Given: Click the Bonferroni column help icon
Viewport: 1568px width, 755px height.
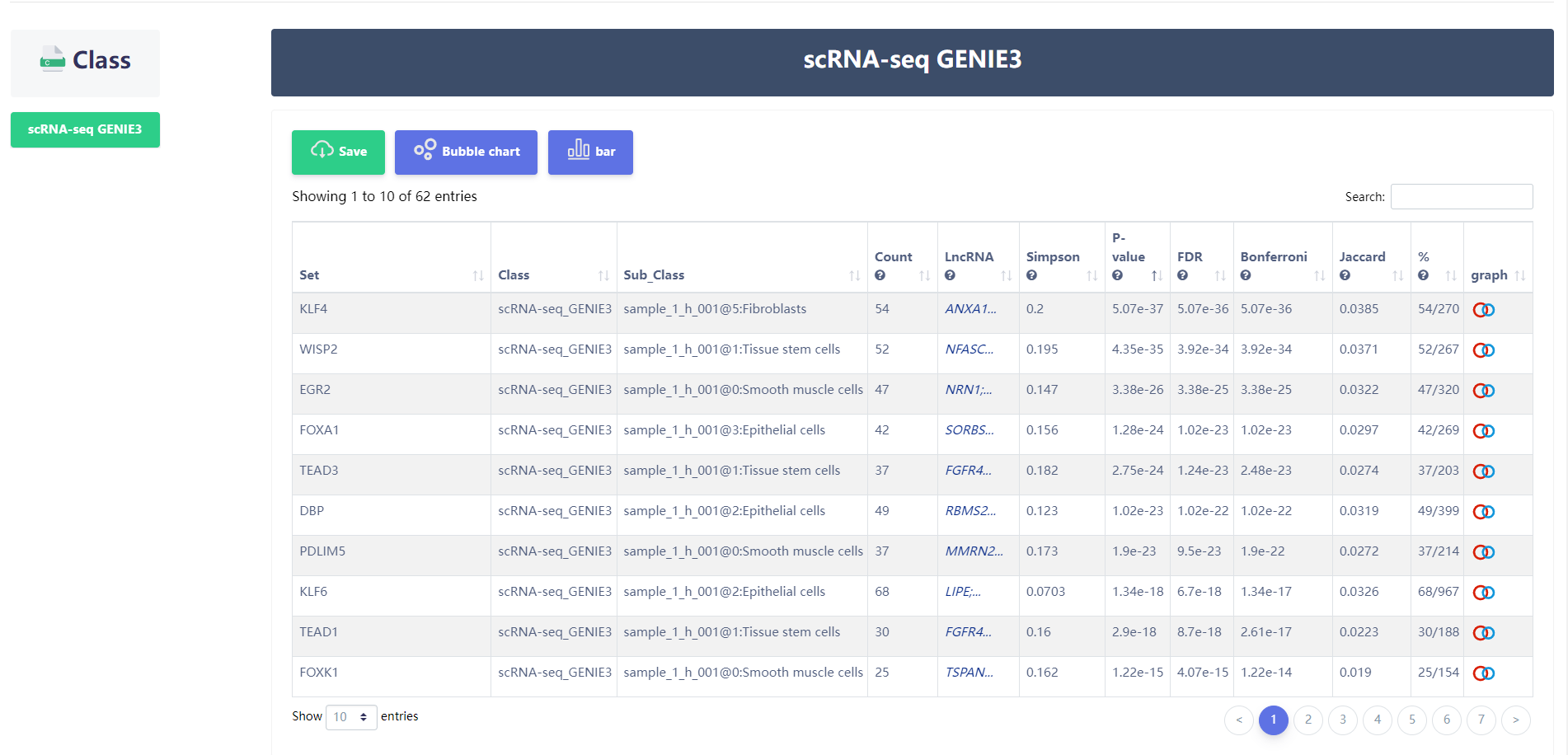Looking at the screenshot, I should click(1246, 275).
